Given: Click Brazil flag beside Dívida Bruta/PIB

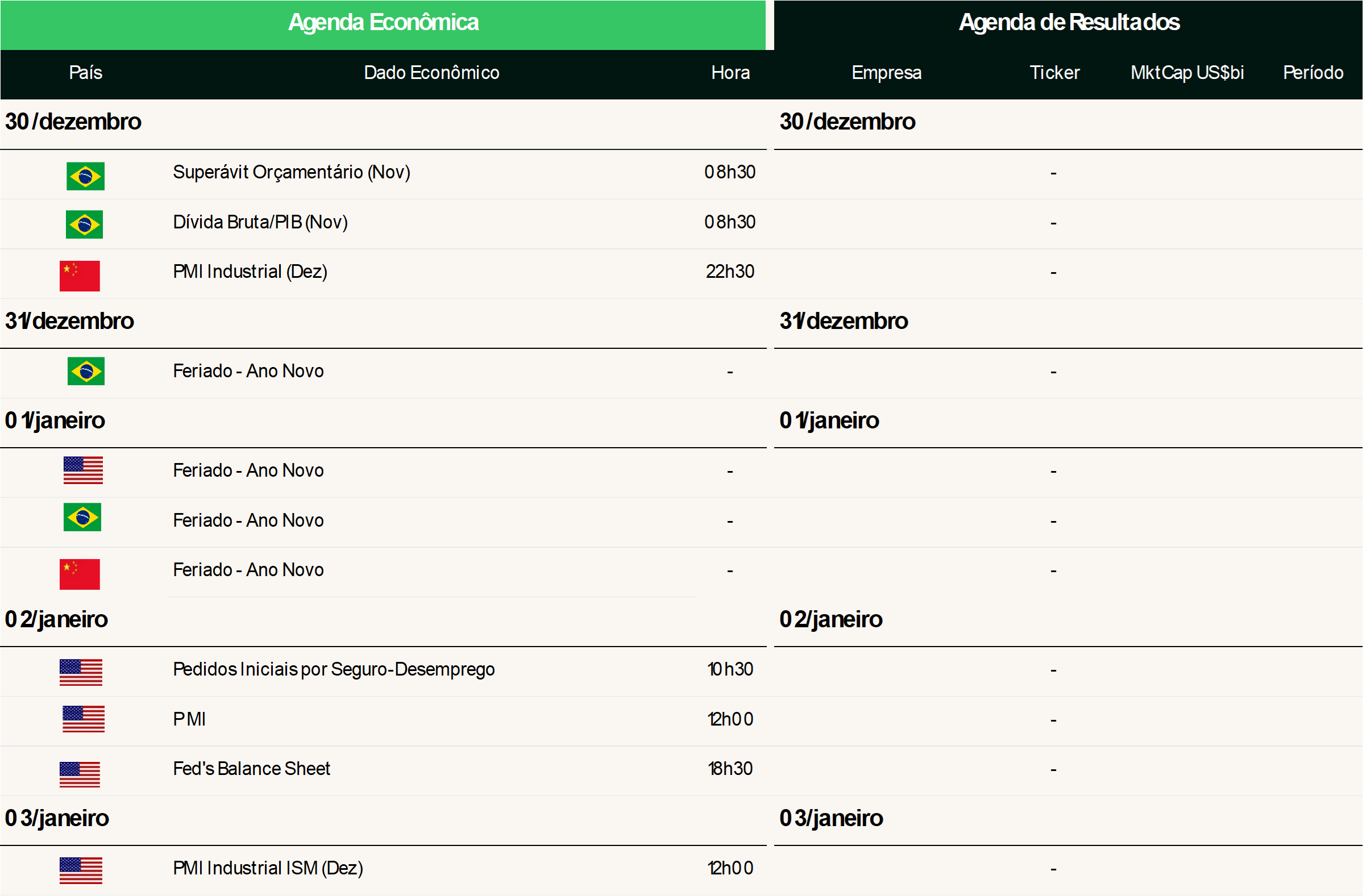Looking at the screenshot, I should (x=84, y=224).
